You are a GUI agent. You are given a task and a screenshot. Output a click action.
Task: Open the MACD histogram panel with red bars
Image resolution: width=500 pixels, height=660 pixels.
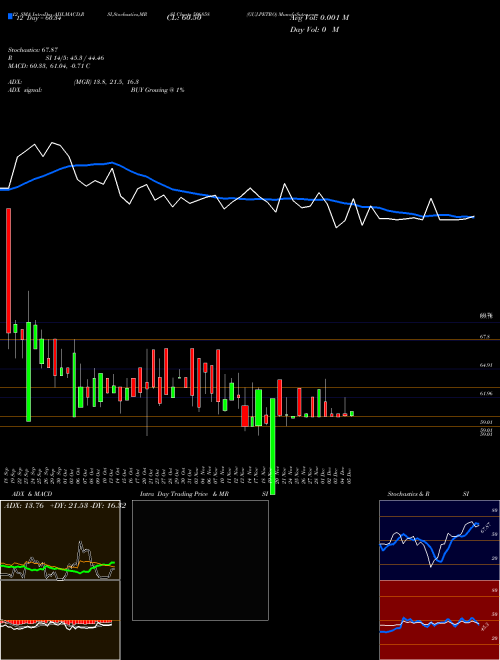click(60, 620)
